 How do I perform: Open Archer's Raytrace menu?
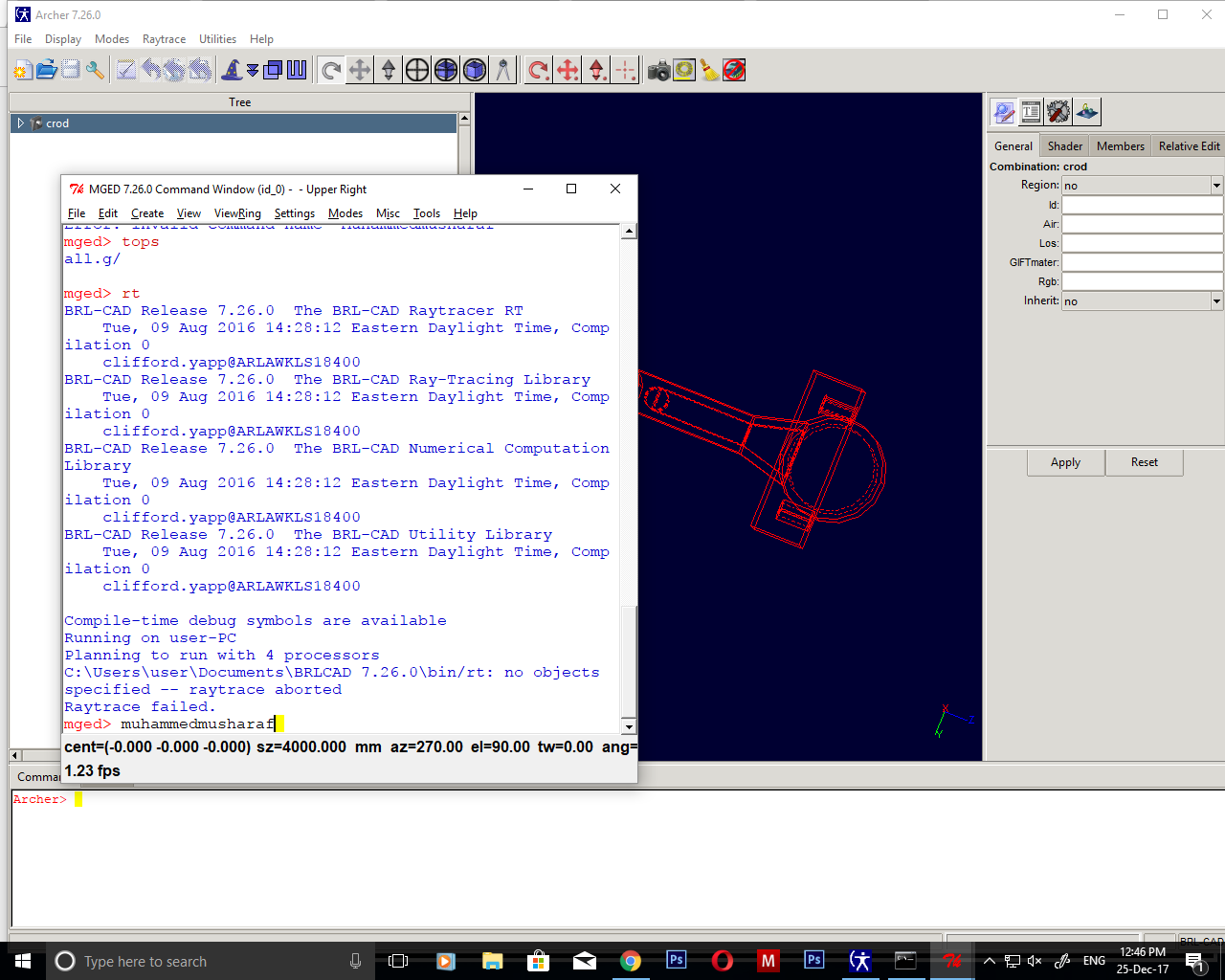point(165,39)
